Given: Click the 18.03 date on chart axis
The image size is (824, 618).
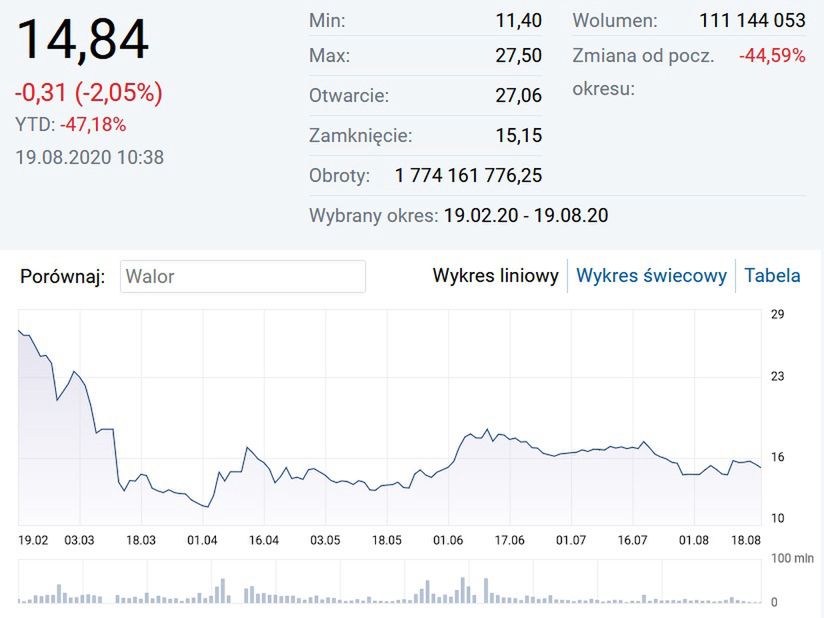Looking at the screenshot, I should 140,540.
